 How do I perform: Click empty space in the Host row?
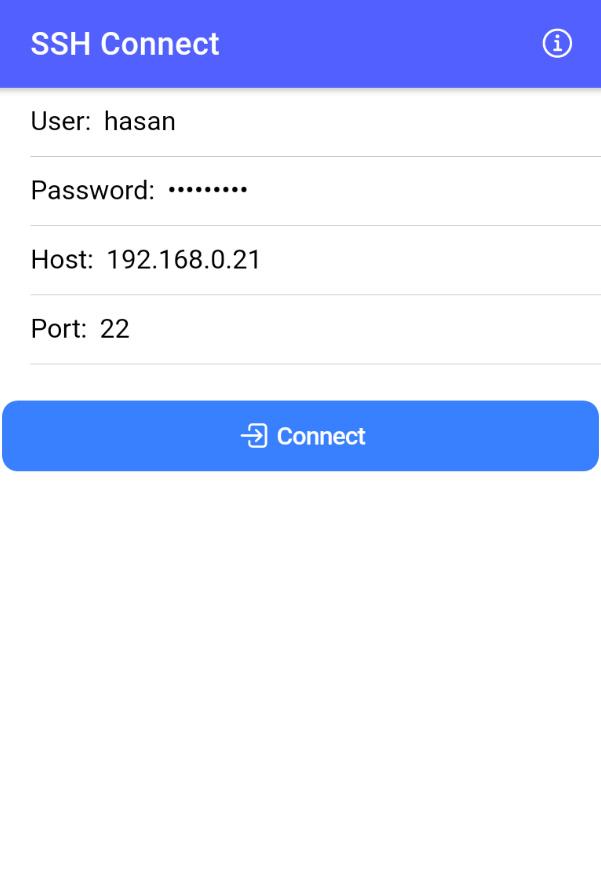427,261
